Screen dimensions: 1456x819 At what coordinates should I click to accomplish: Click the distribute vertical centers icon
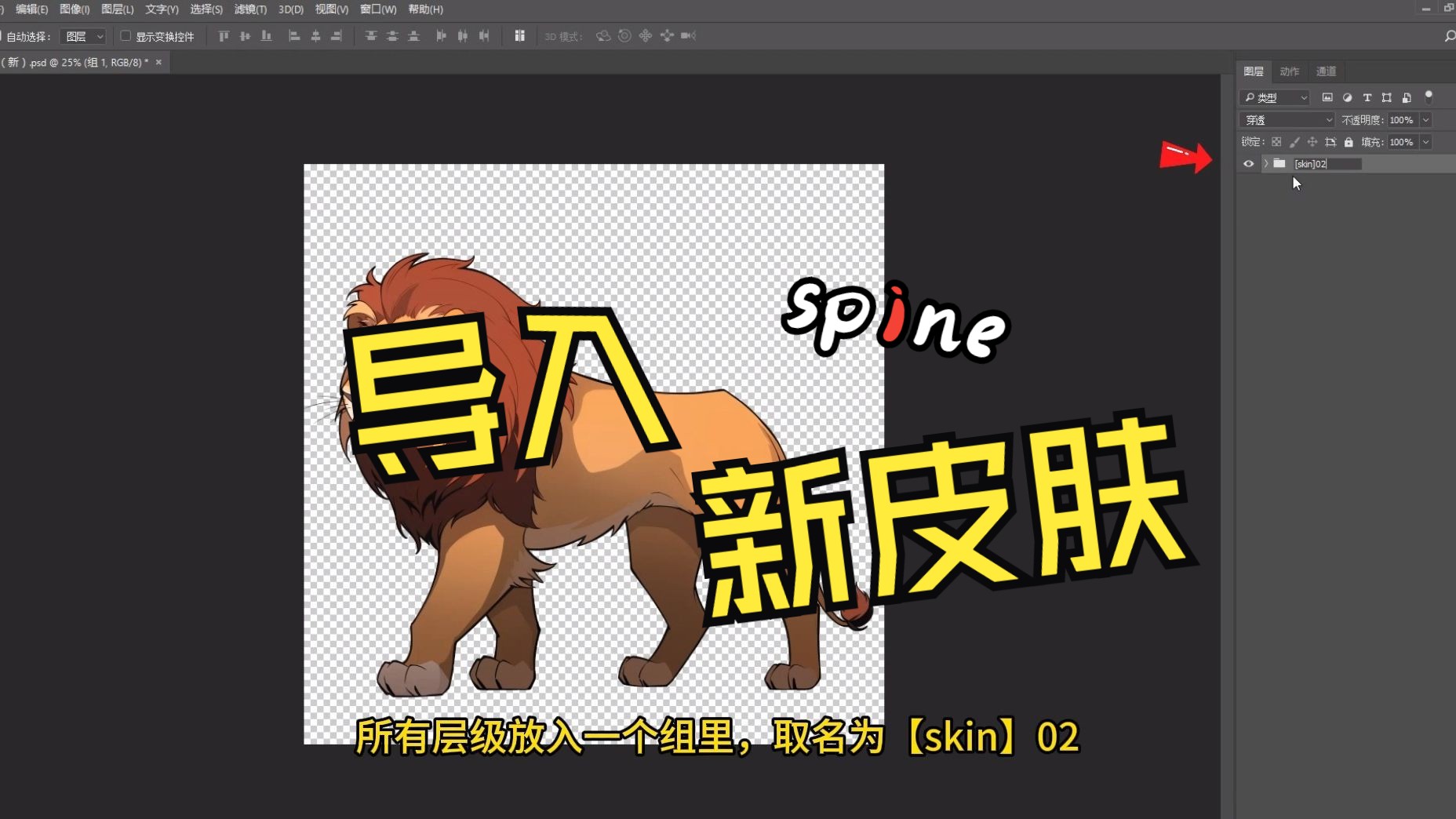tap(394, 36)
